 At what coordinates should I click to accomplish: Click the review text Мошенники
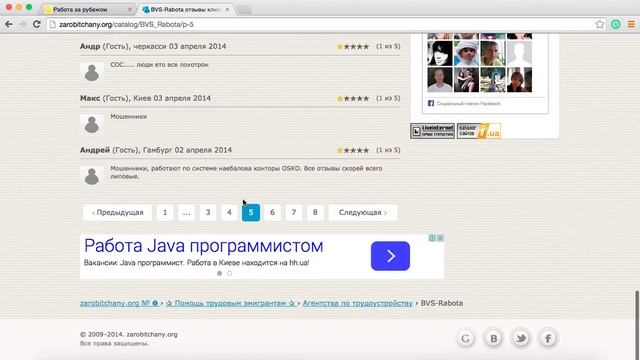(129, 116)
